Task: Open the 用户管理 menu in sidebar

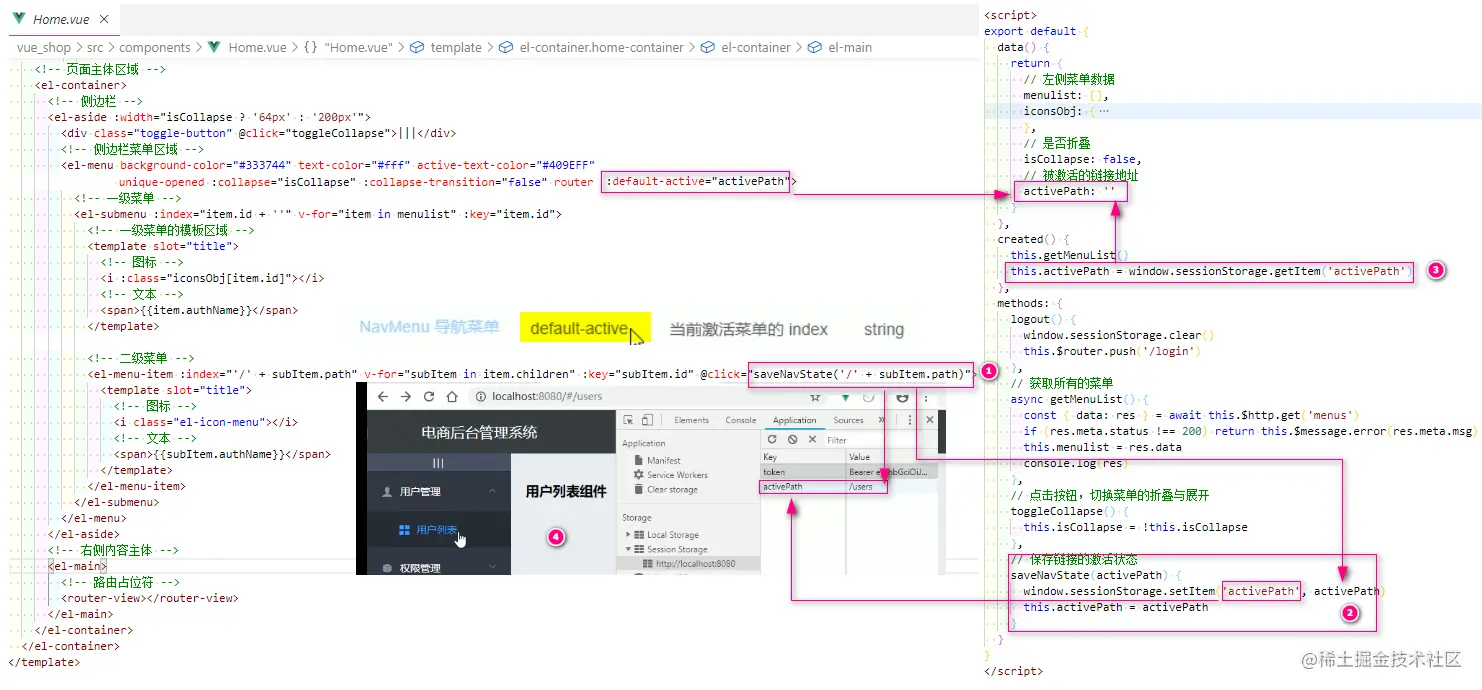Action: [x=438, y=491]
